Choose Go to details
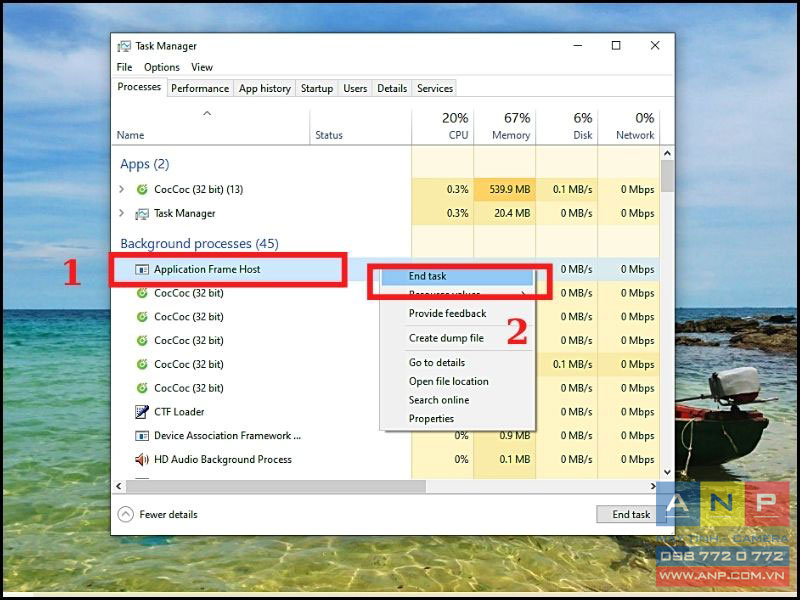Image resolution: width=800 pixels, height=600 pixels. click(x=457, y=363)
